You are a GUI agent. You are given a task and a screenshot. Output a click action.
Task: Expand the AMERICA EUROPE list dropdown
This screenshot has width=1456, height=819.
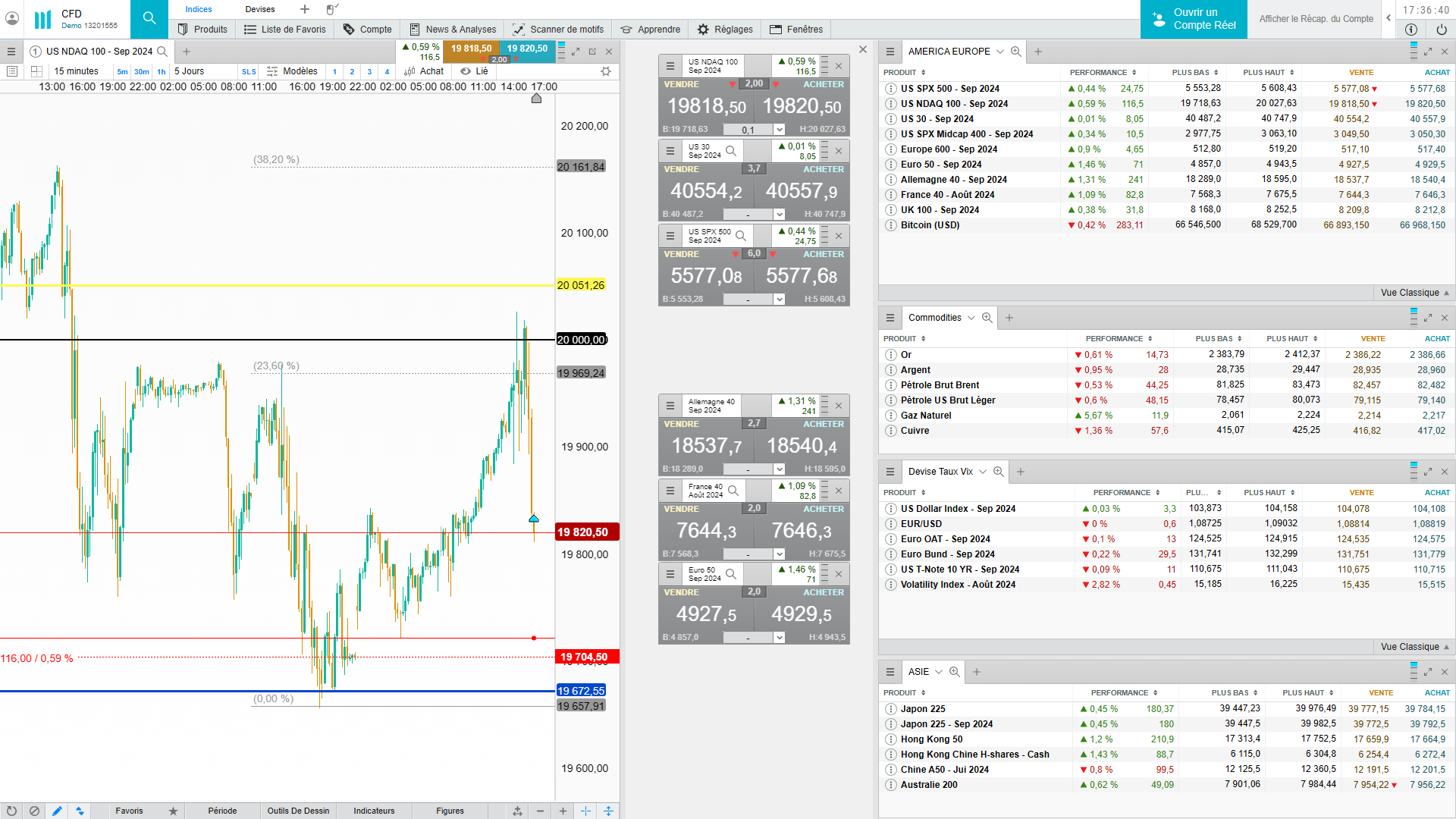[x=999, y=52]
